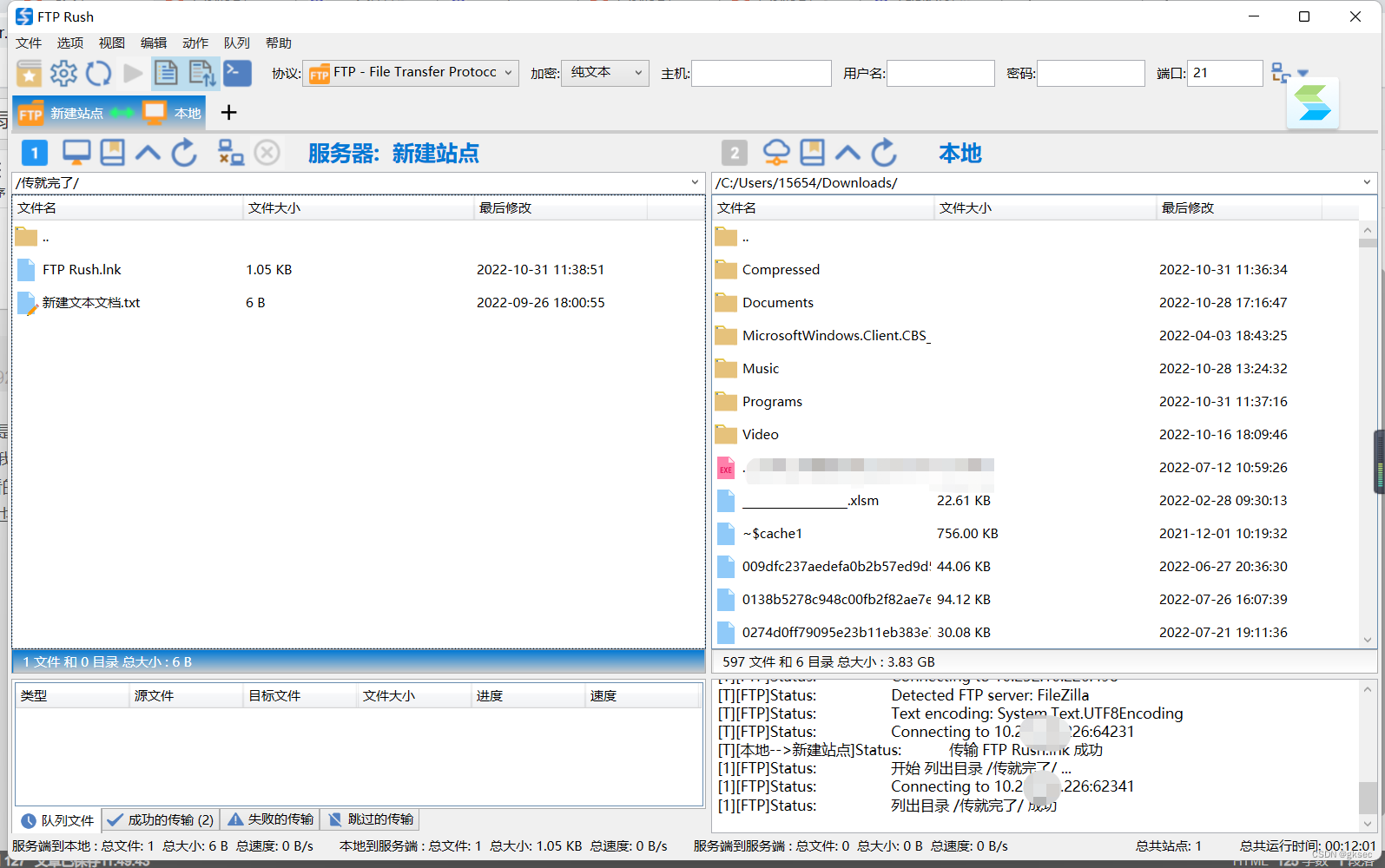
Task: Expand the quick connect history arrow
Action: pyautogui.click(x=1303, y=73)
